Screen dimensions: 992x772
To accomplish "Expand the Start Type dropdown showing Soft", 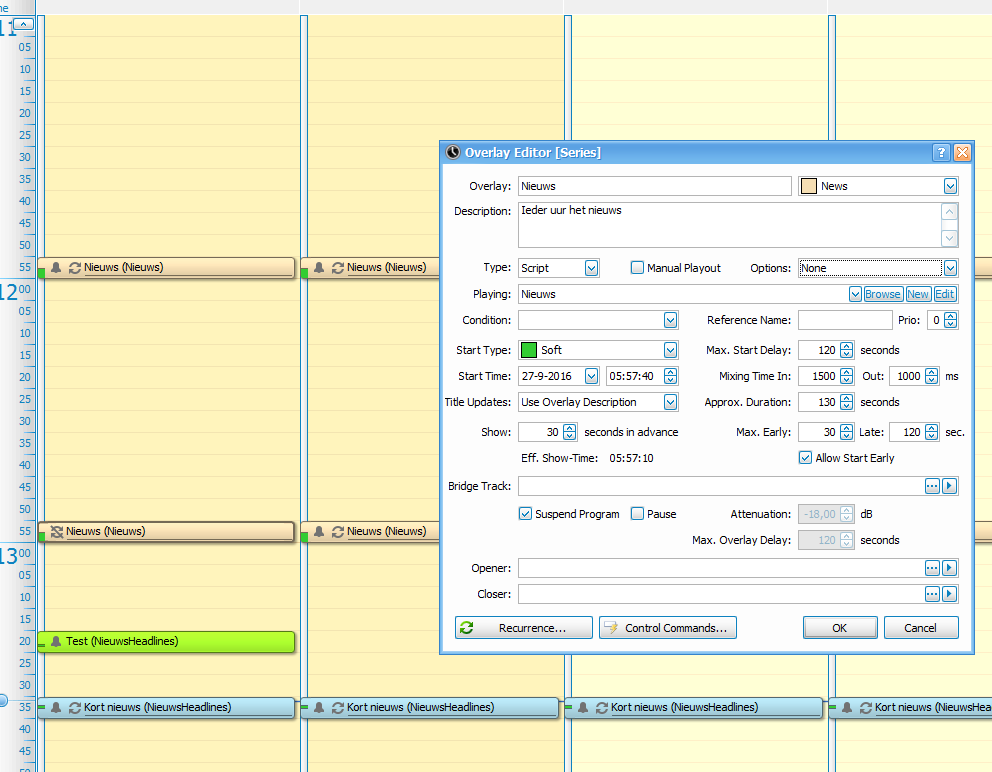I will [670, 350].
